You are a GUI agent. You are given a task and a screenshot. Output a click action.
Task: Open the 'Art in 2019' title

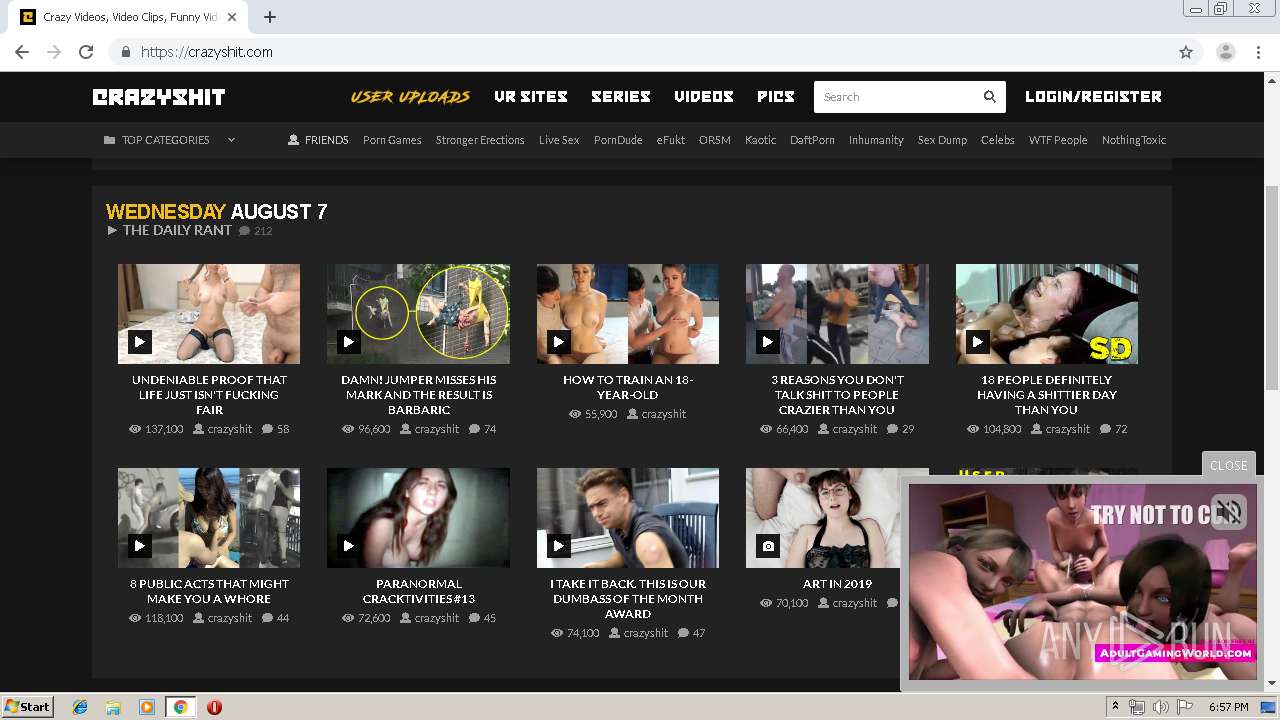pos(837,584)
